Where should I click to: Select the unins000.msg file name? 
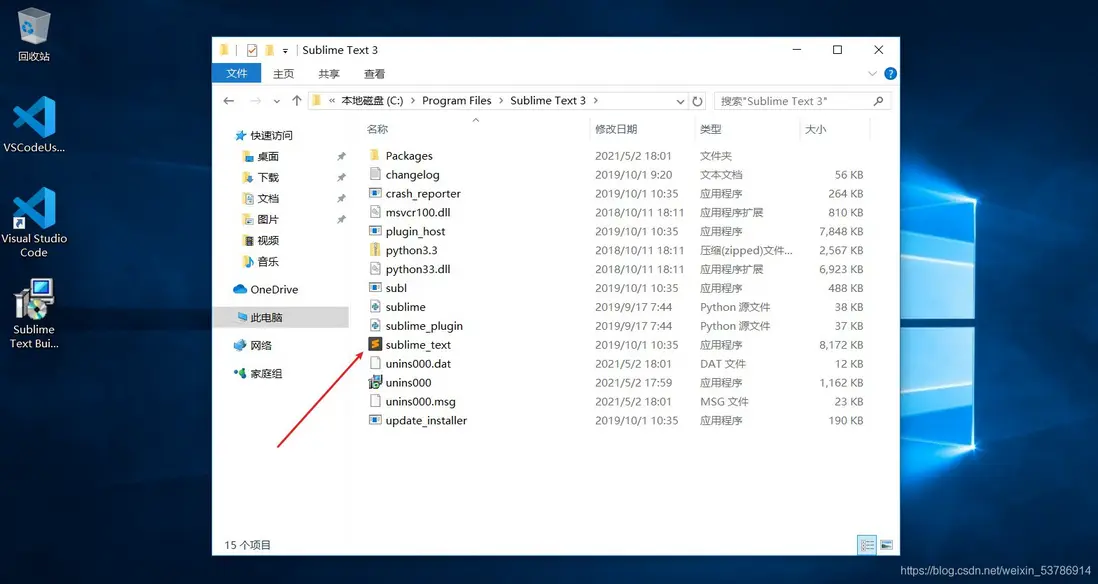[420, 401]
